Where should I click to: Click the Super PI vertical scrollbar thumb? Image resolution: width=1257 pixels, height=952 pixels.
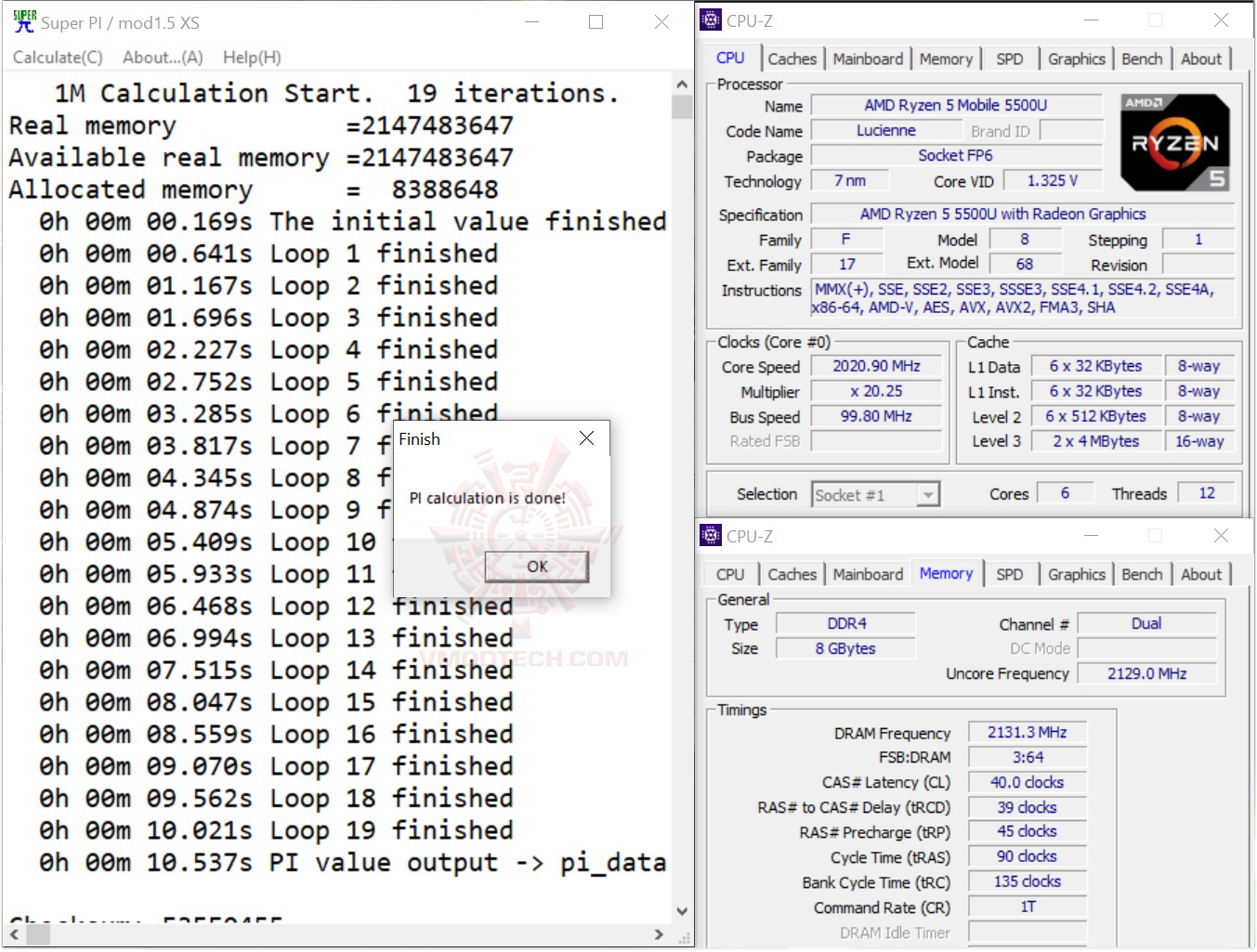pos(682,107)
